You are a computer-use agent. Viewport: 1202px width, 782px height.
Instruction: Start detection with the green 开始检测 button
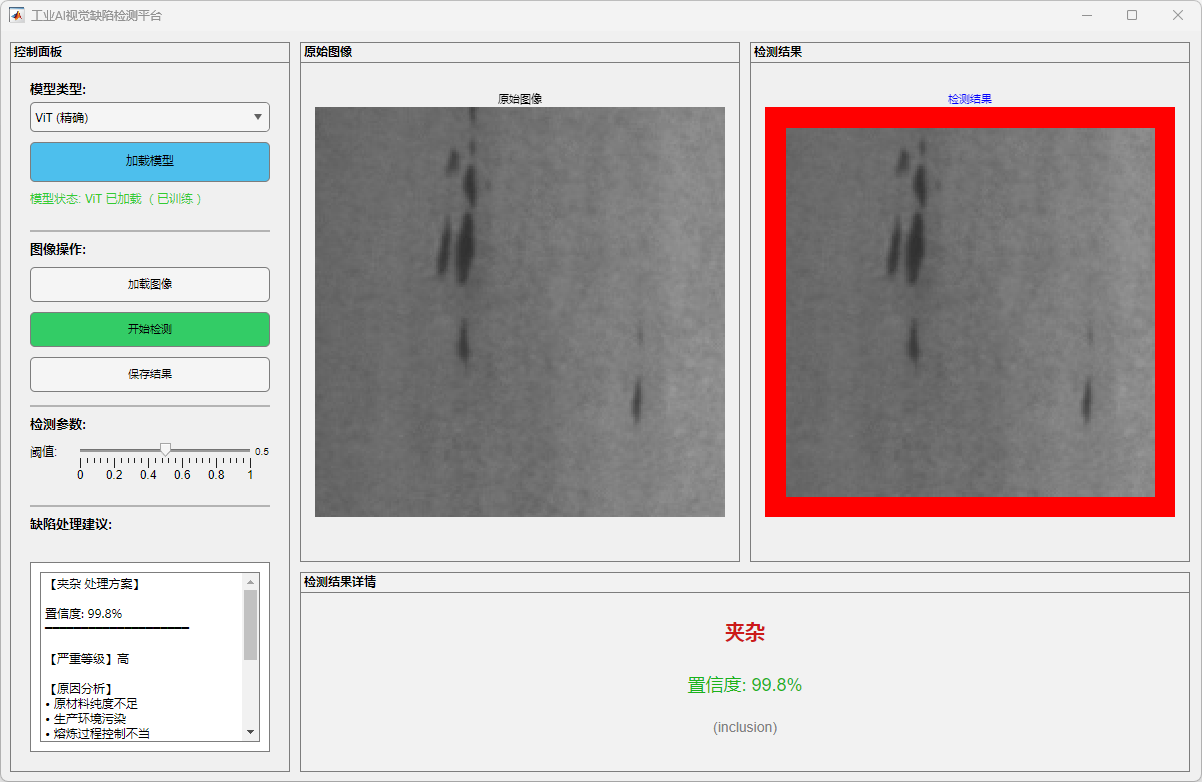tap(150, 329)
